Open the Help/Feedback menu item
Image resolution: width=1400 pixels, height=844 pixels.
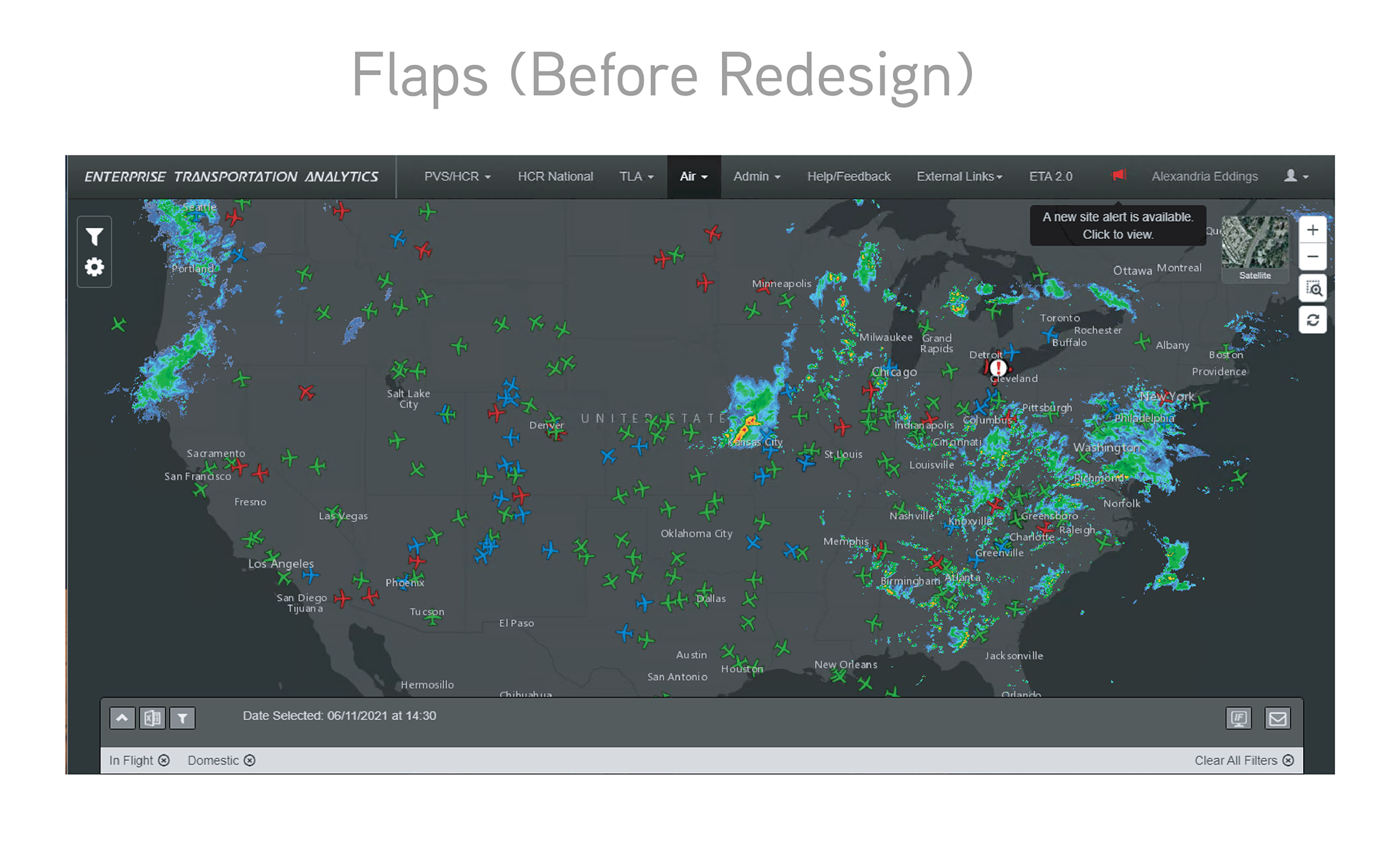848,176
